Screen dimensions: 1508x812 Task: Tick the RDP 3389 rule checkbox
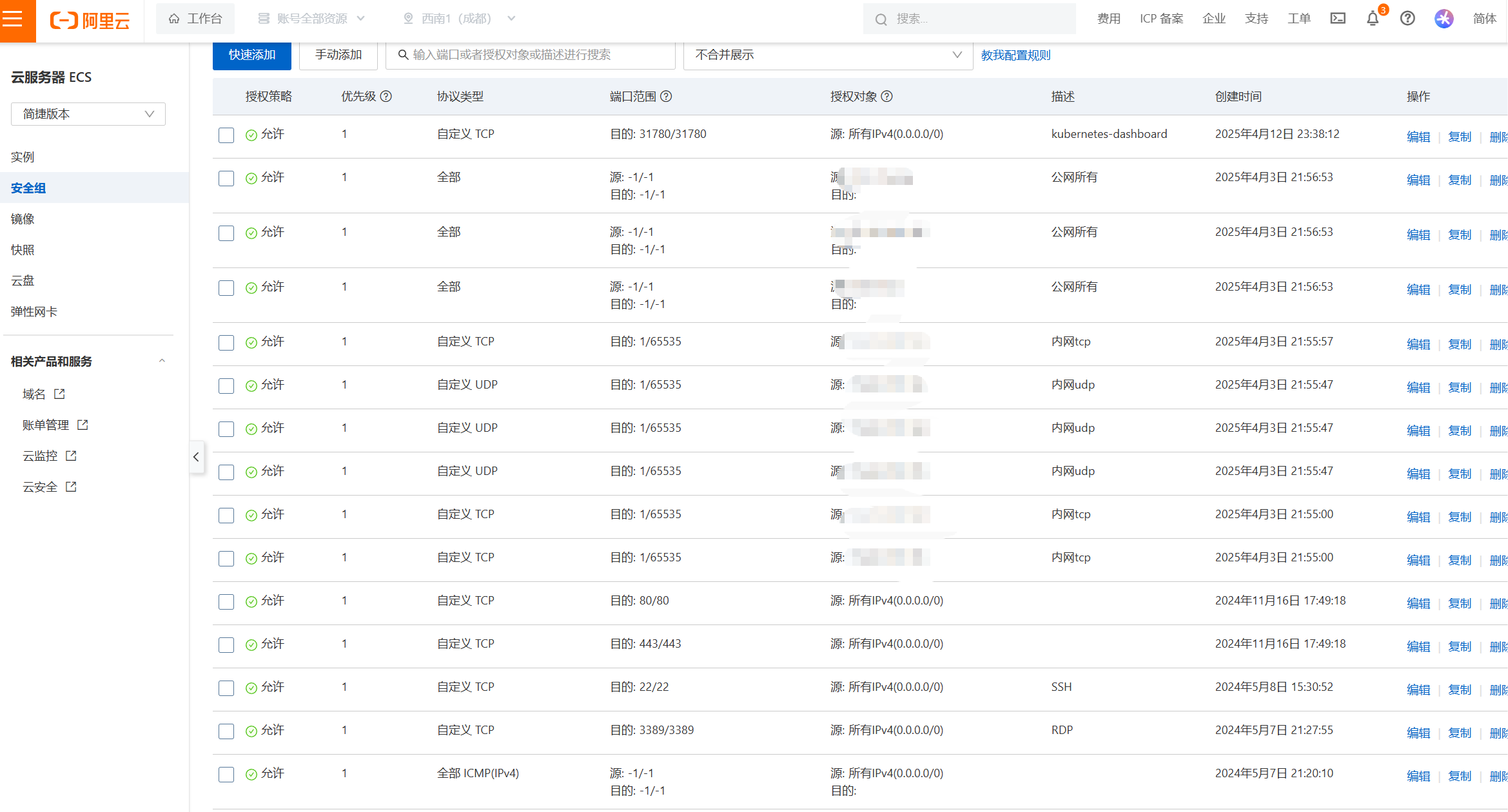click(226, 731)
